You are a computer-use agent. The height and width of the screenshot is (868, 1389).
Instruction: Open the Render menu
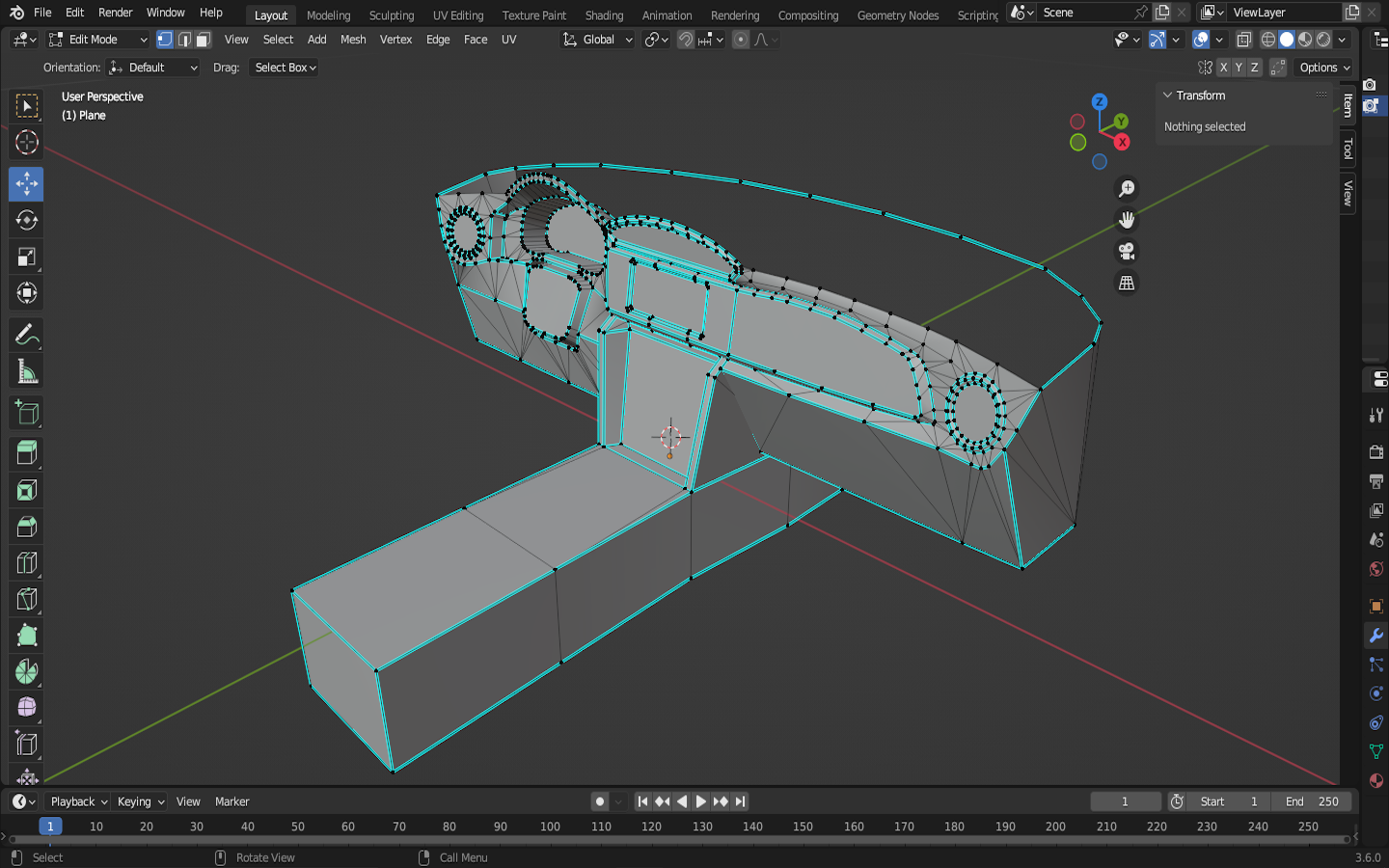click(x=115, y=13)
